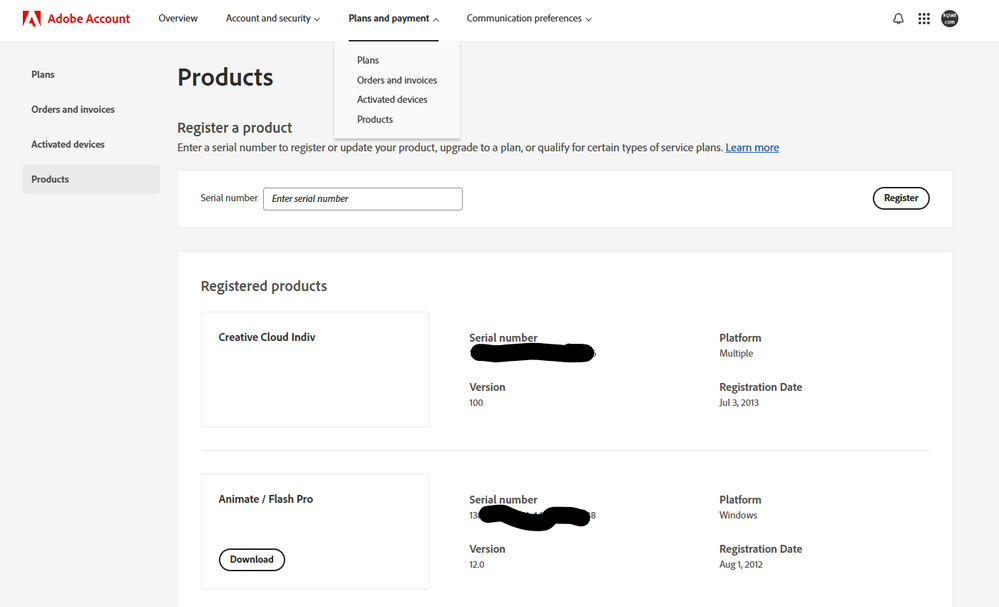
Task: Go to the Overview tab
Action: pos(178,19)
